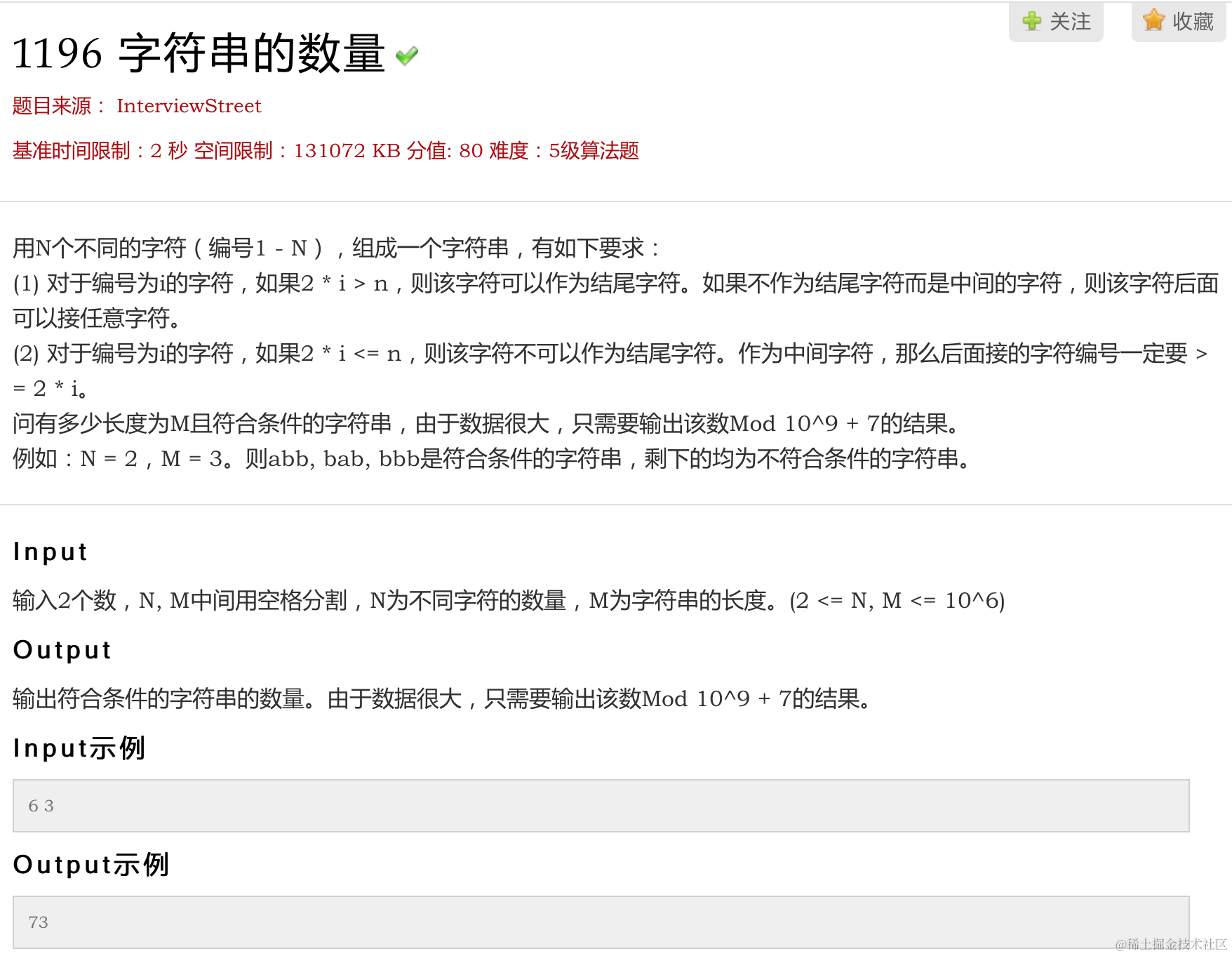
Task: Click the title 1196 字符串的数量
Action: tap(199, 53)
